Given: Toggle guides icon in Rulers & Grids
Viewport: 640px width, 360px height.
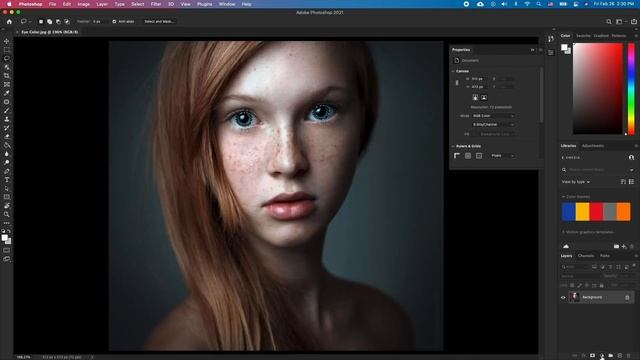Looking at the screenshot, I should 479,156.
